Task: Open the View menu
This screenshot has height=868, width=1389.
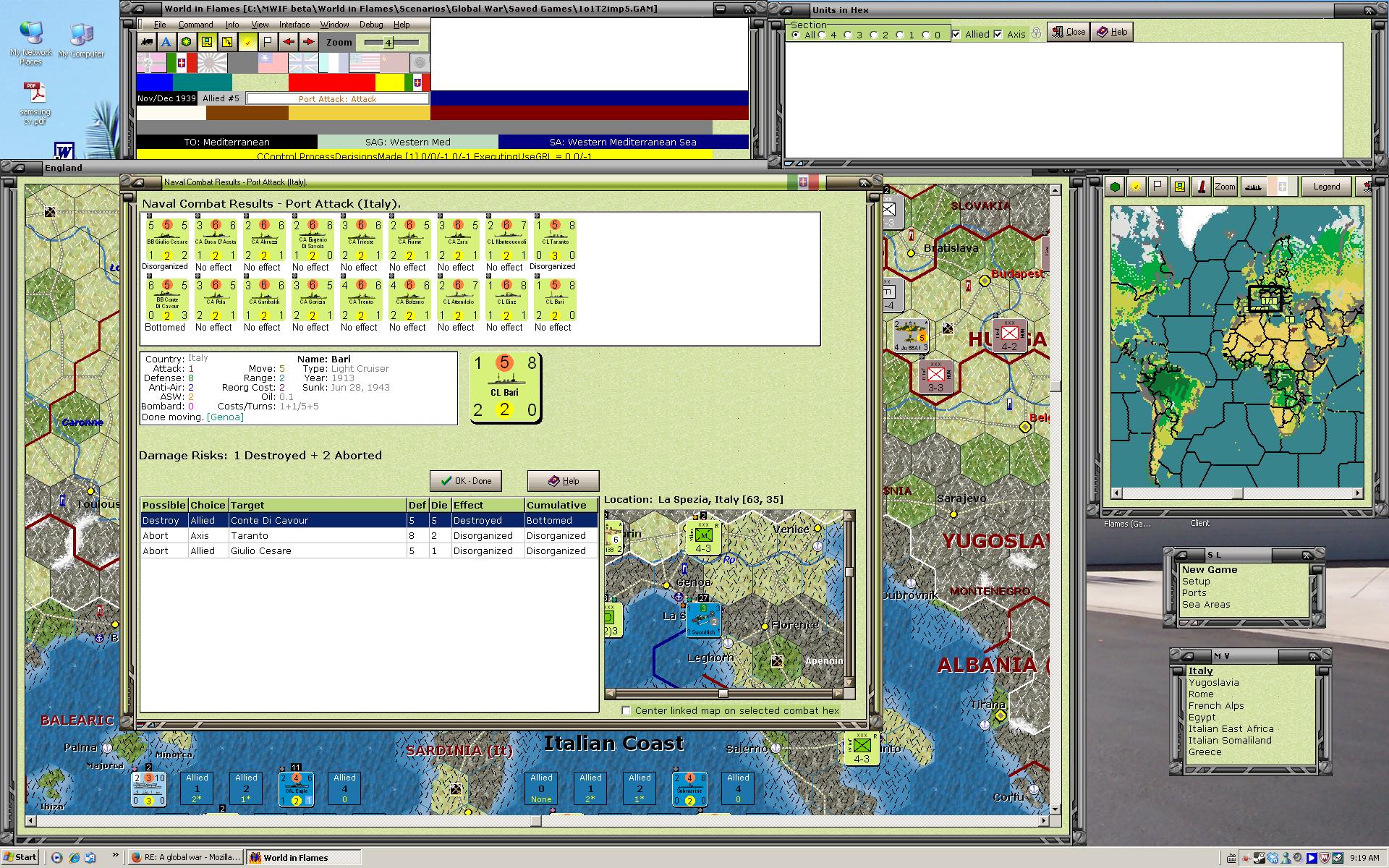Action: (260, 25)
